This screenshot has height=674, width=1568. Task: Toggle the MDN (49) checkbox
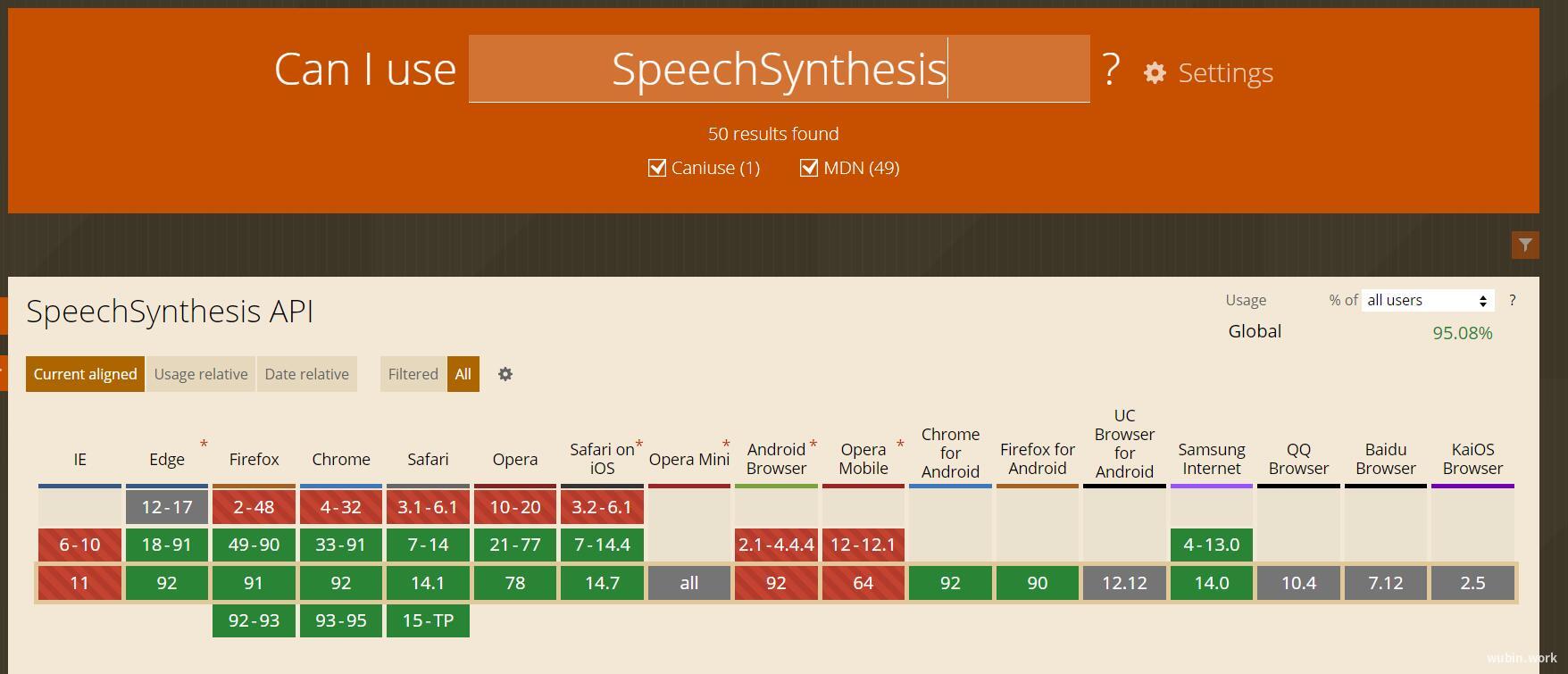pos(809,168)
